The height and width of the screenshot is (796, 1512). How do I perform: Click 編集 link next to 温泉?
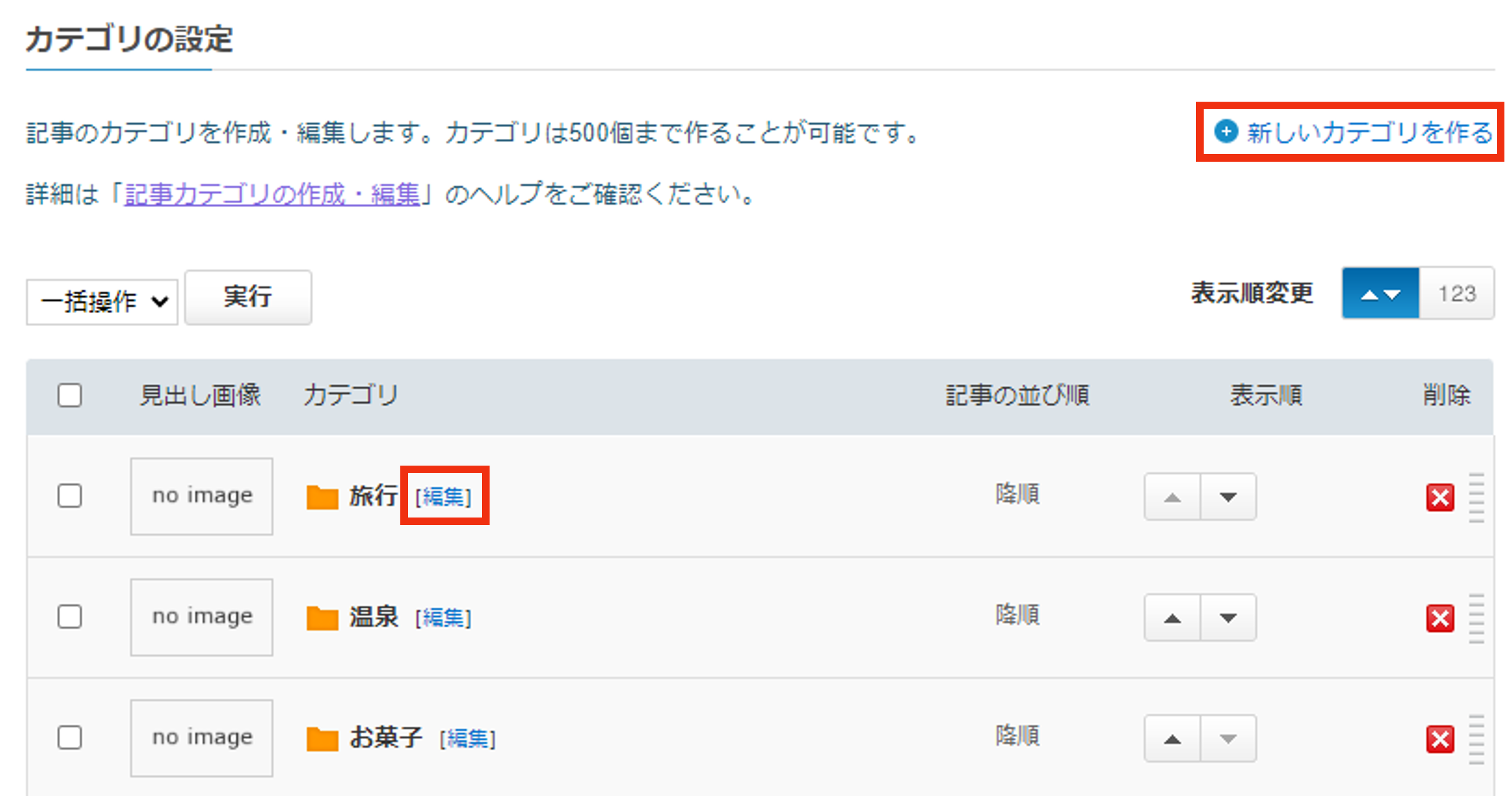[443, 618]
